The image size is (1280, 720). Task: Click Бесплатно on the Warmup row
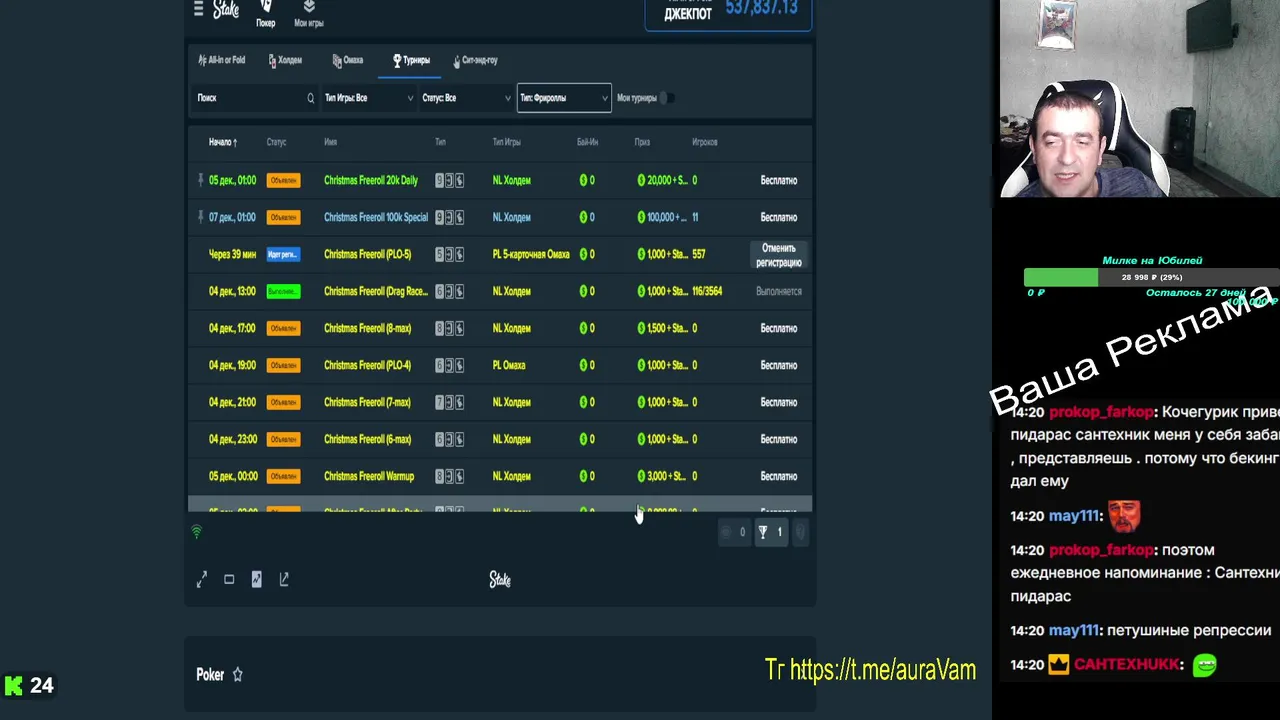(x=779, y=476)
